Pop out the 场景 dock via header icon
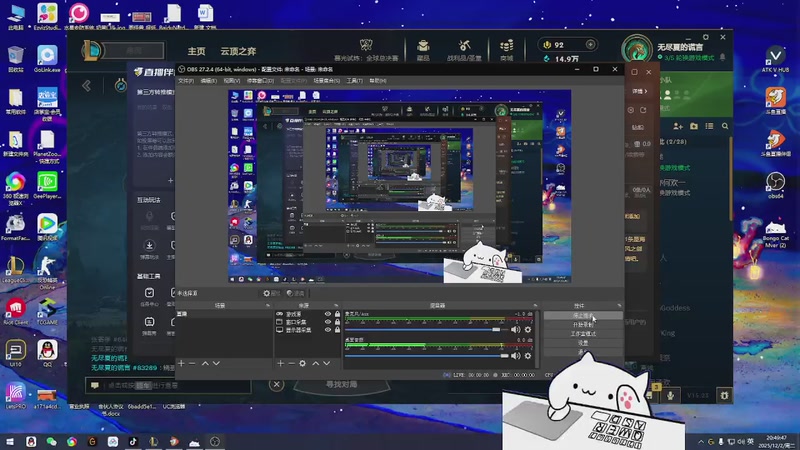Image resolution: width=800 pixels, height=450 pixels. tap(268, 306)
